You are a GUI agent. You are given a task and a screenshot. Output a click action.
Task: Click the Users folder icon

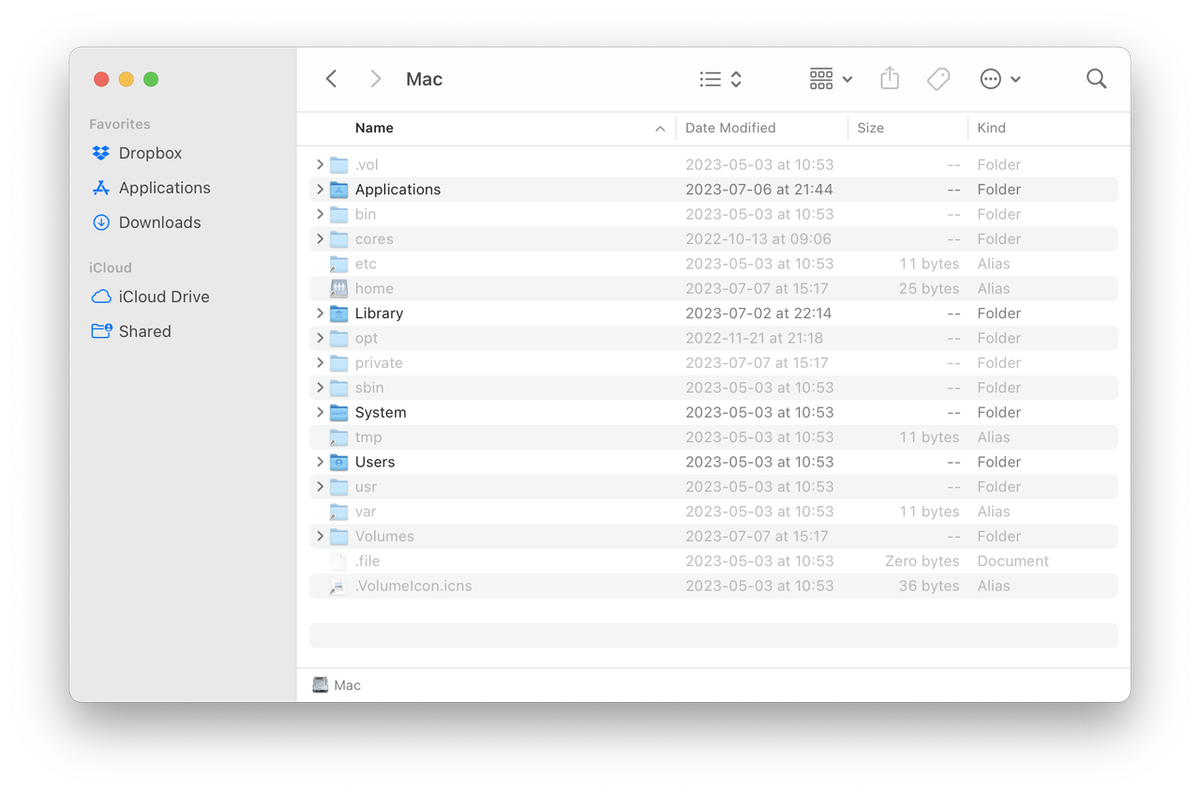point(339,462)
